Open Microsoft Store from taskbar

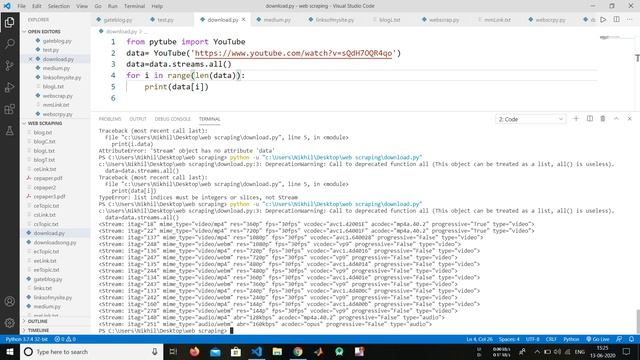pyautogui.click(x=236, y=351)
